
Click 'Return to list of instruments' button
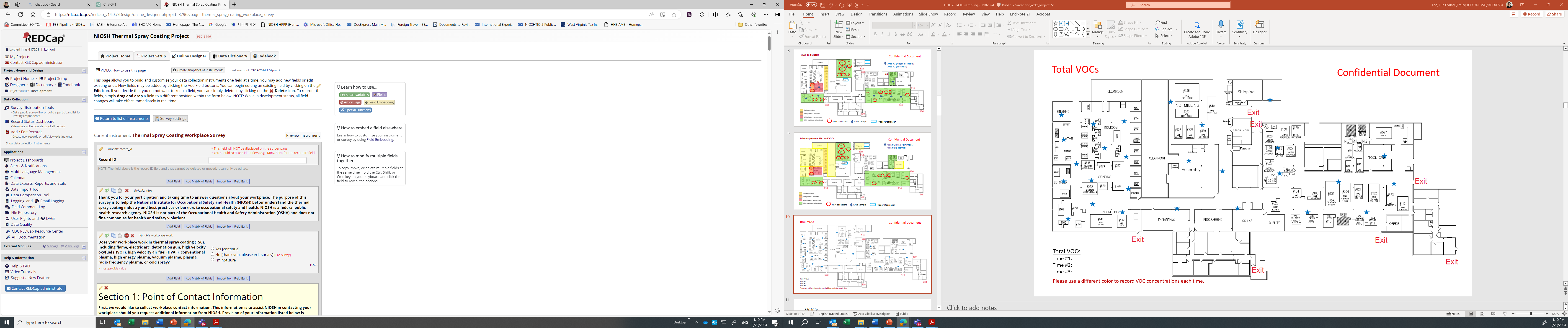click(x=122, y=119)
